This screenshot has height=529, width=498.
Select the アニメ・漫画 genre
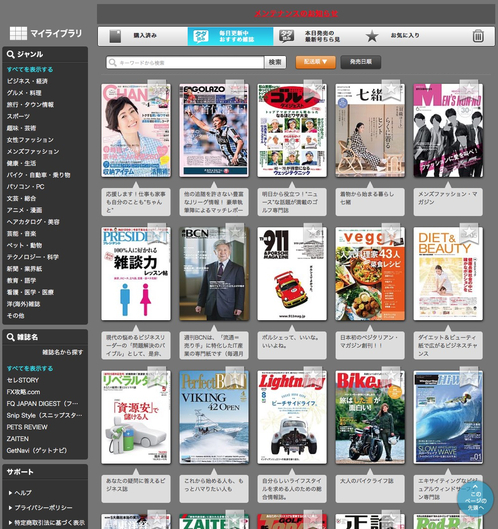(x=25, y=210)
